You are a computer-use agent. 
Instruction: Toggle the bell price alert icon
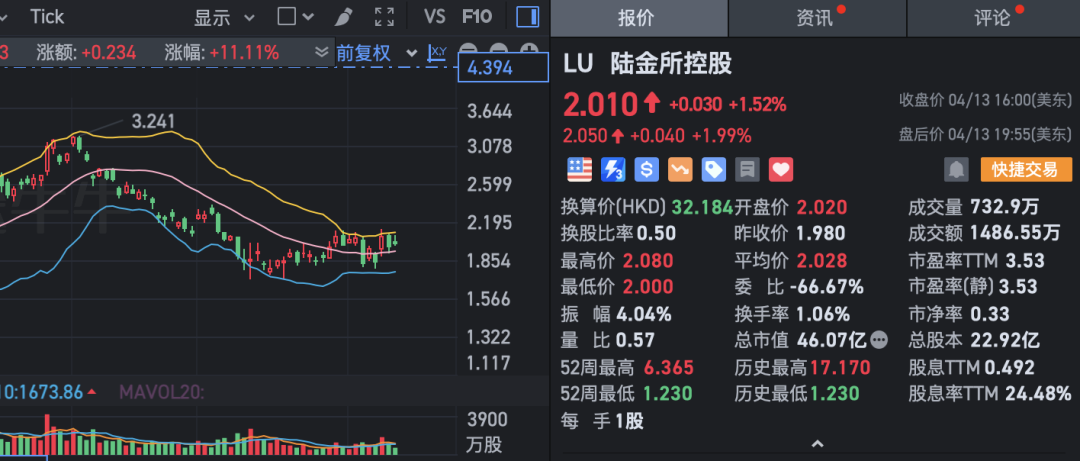957,170
